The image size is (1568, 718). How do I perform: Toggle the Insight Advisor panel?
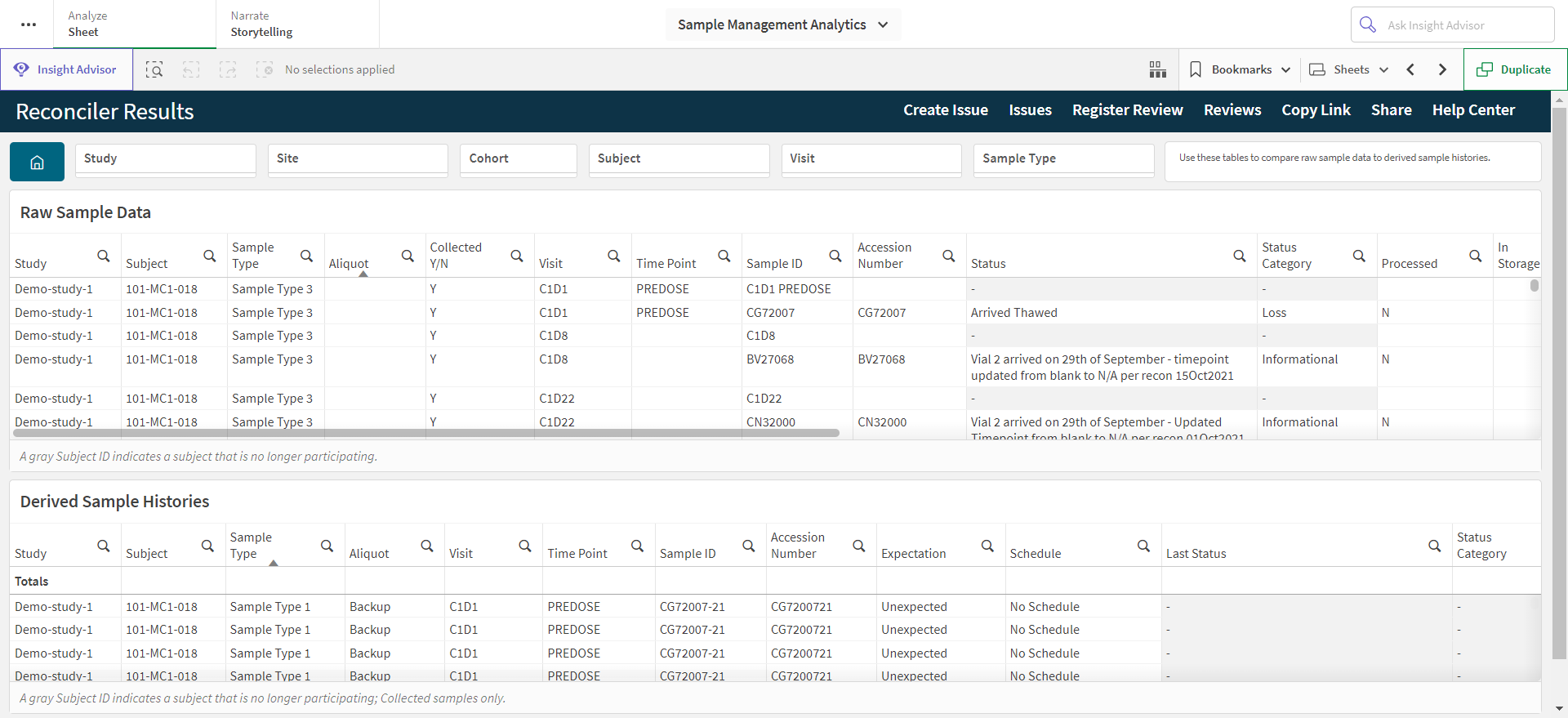[66, 69]
